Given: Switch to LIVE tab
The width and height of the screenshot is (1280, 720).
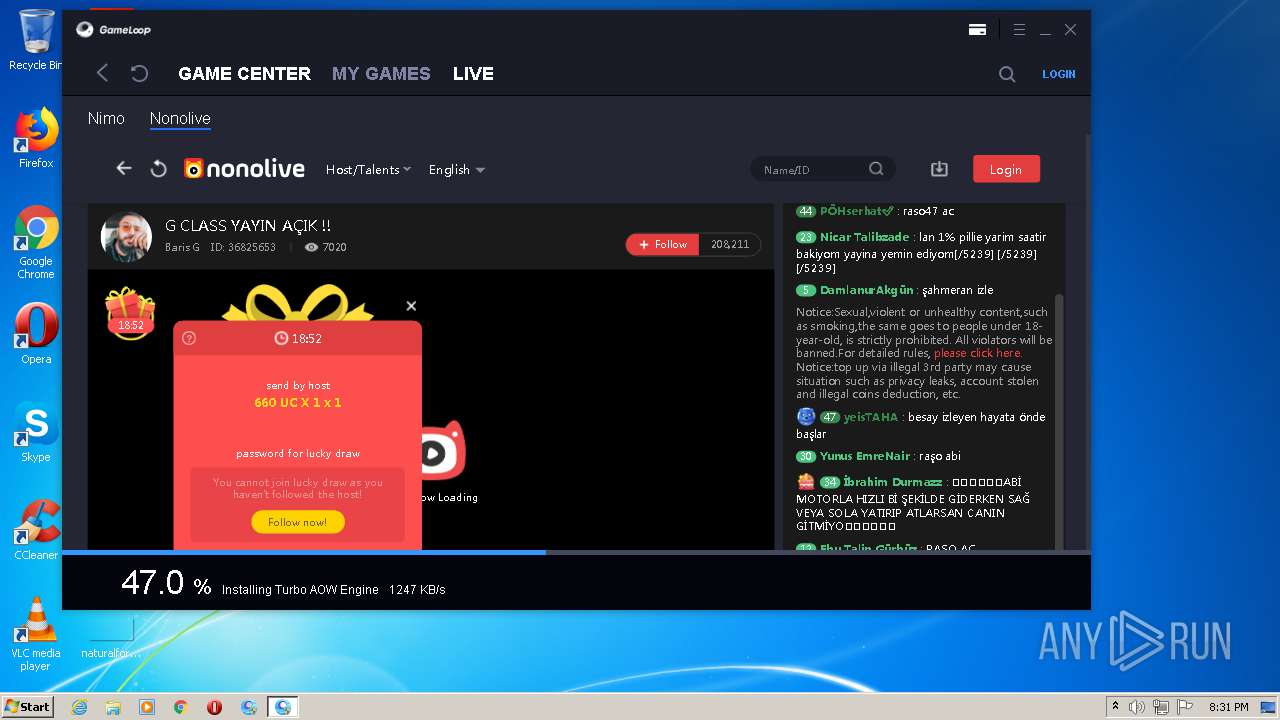Looking at the screenshot, I should click(x=473, y=74).
